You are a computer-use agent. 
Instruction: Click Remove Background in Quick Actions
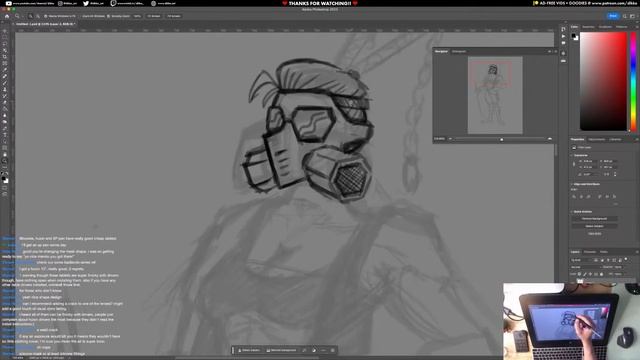click(x=594, y=219)
